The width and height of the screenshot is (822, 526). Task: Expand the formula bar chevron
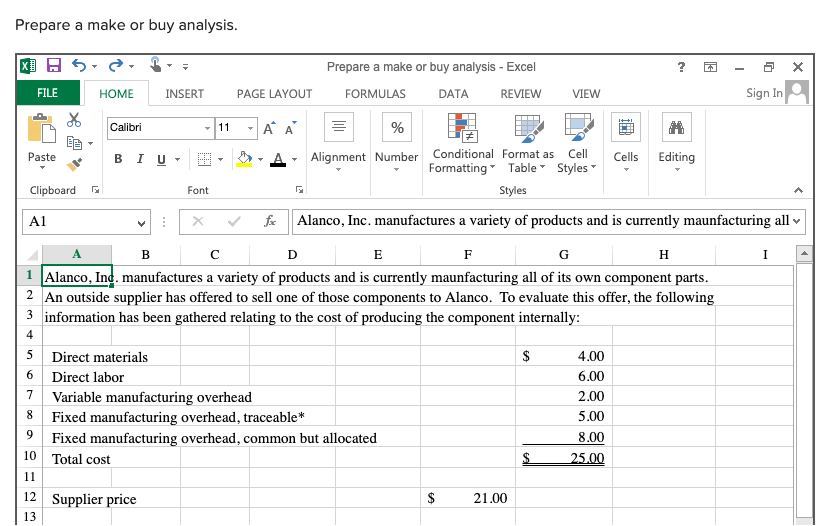pos(797,221)
